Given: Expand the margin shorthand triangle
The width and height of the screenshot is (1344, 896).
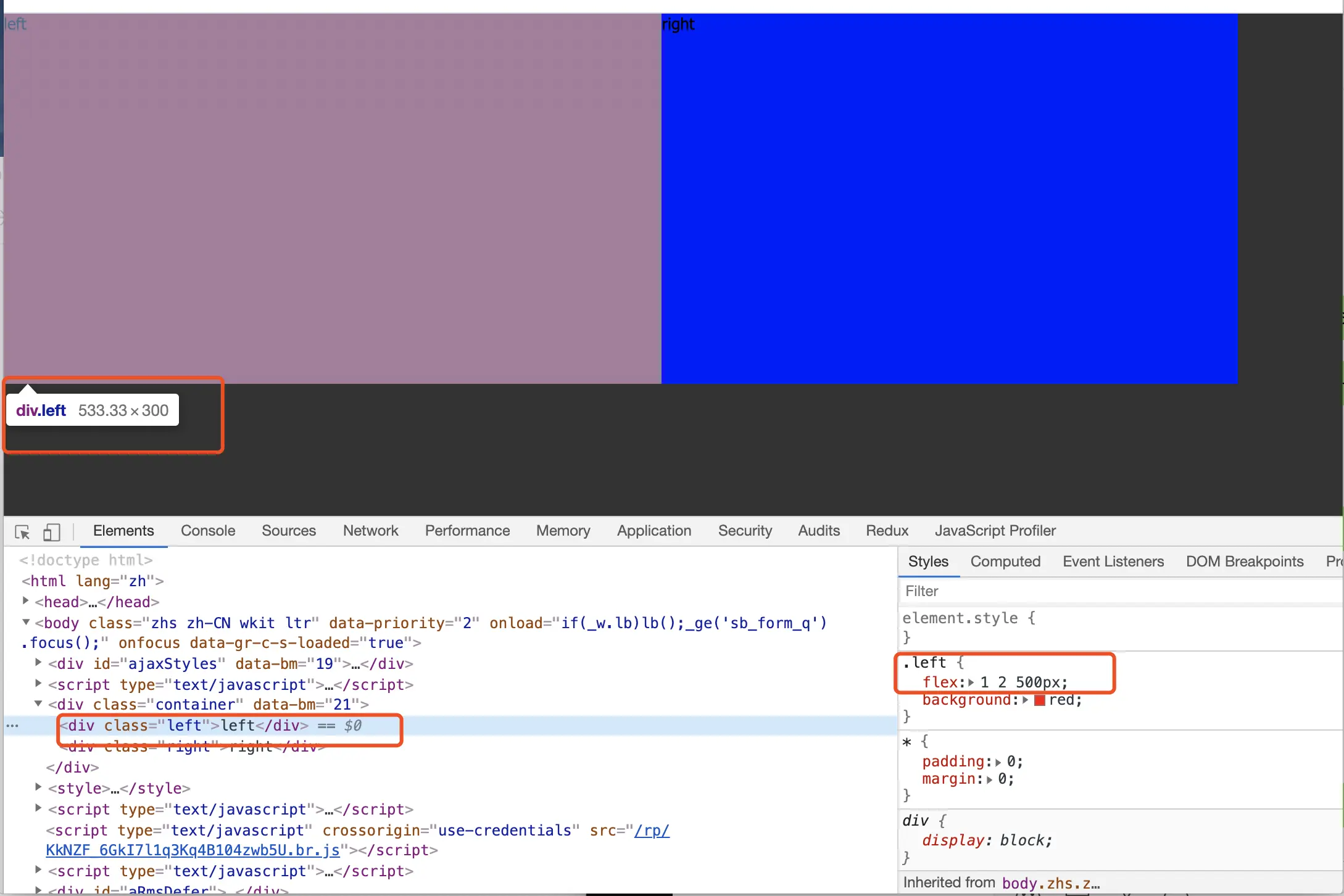Looking at the screenshot, I should click(x=989, y=780).
